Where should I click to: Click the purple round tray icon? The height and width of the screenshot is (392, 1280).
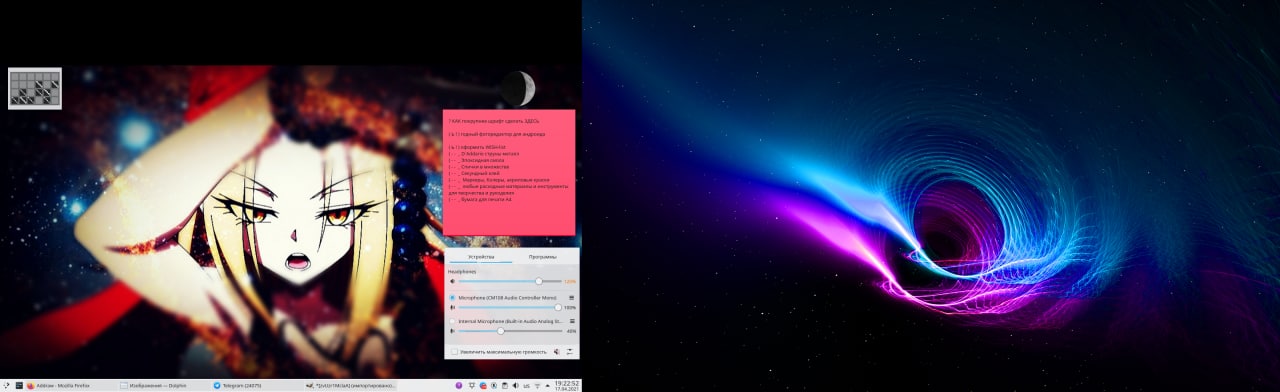click(459, 385)
